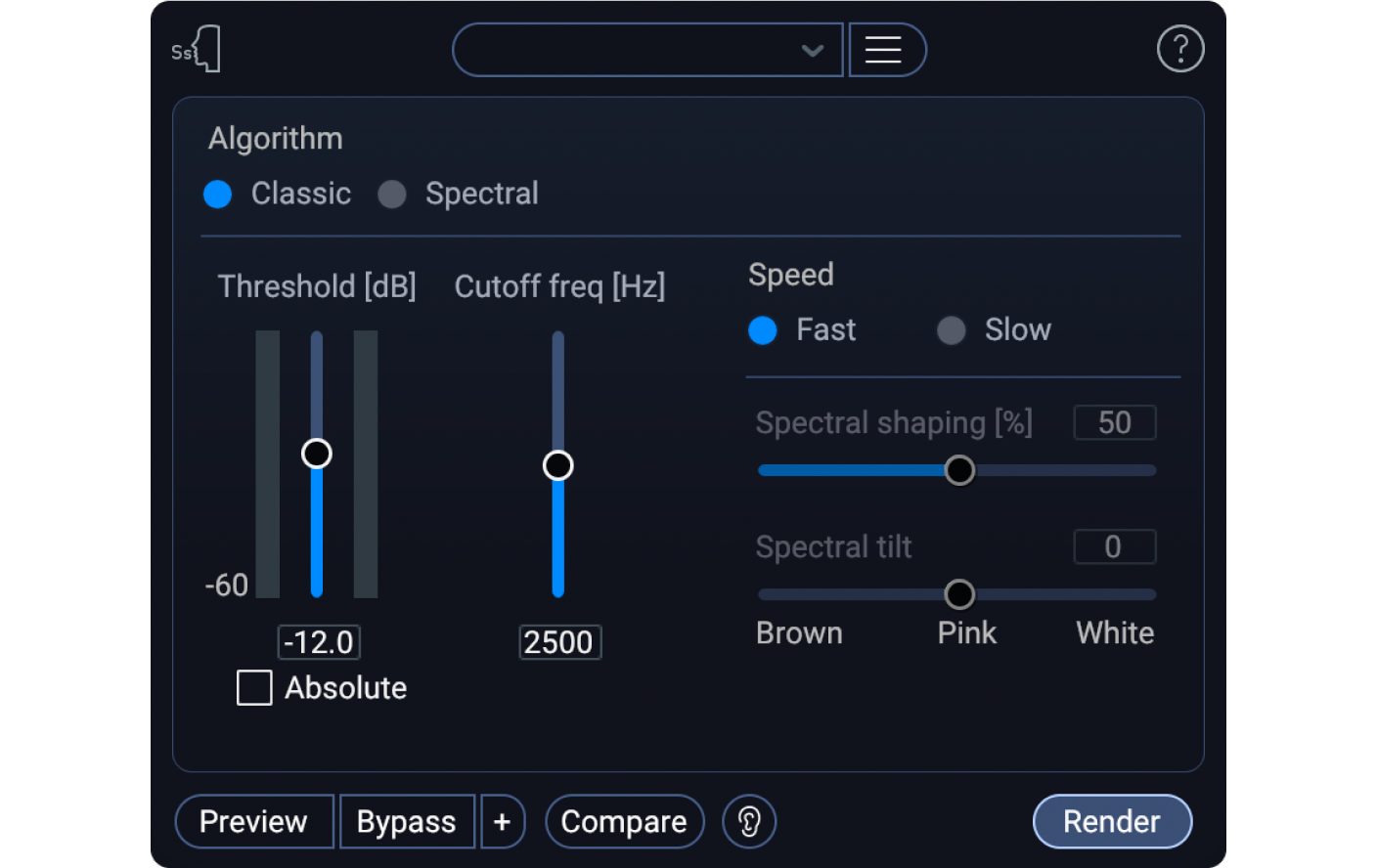Open the preset hamburger menu
Image resolution: width=1377 pixels, height=868 pixels.
tap(884, 50)
